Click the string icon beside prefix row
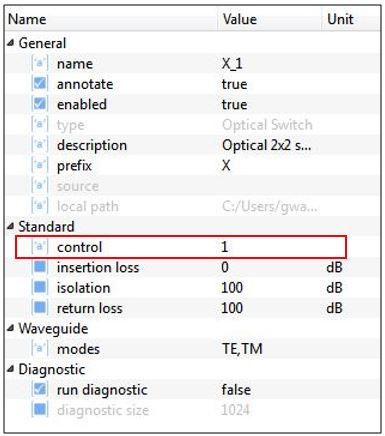Image resolution: width=385 pixels, height=436 pixels. click(40, 165)
